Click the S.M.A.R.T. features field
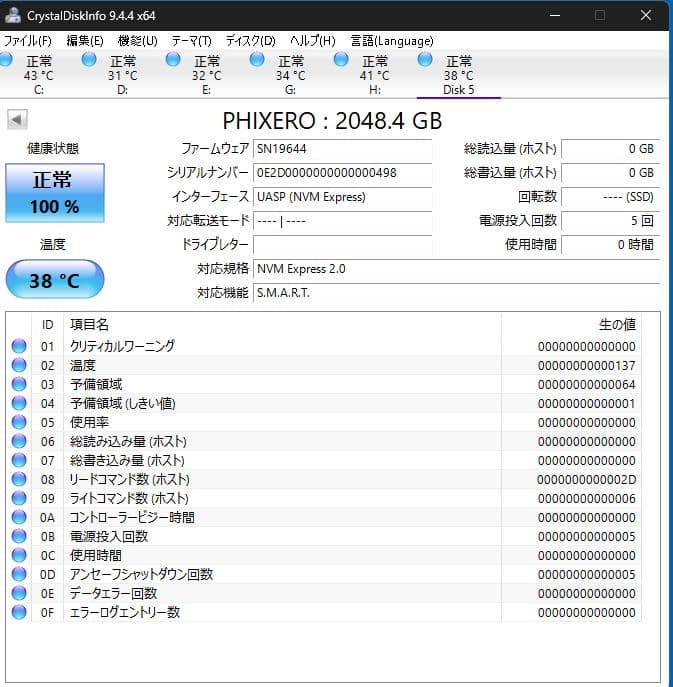 (456, 293)
